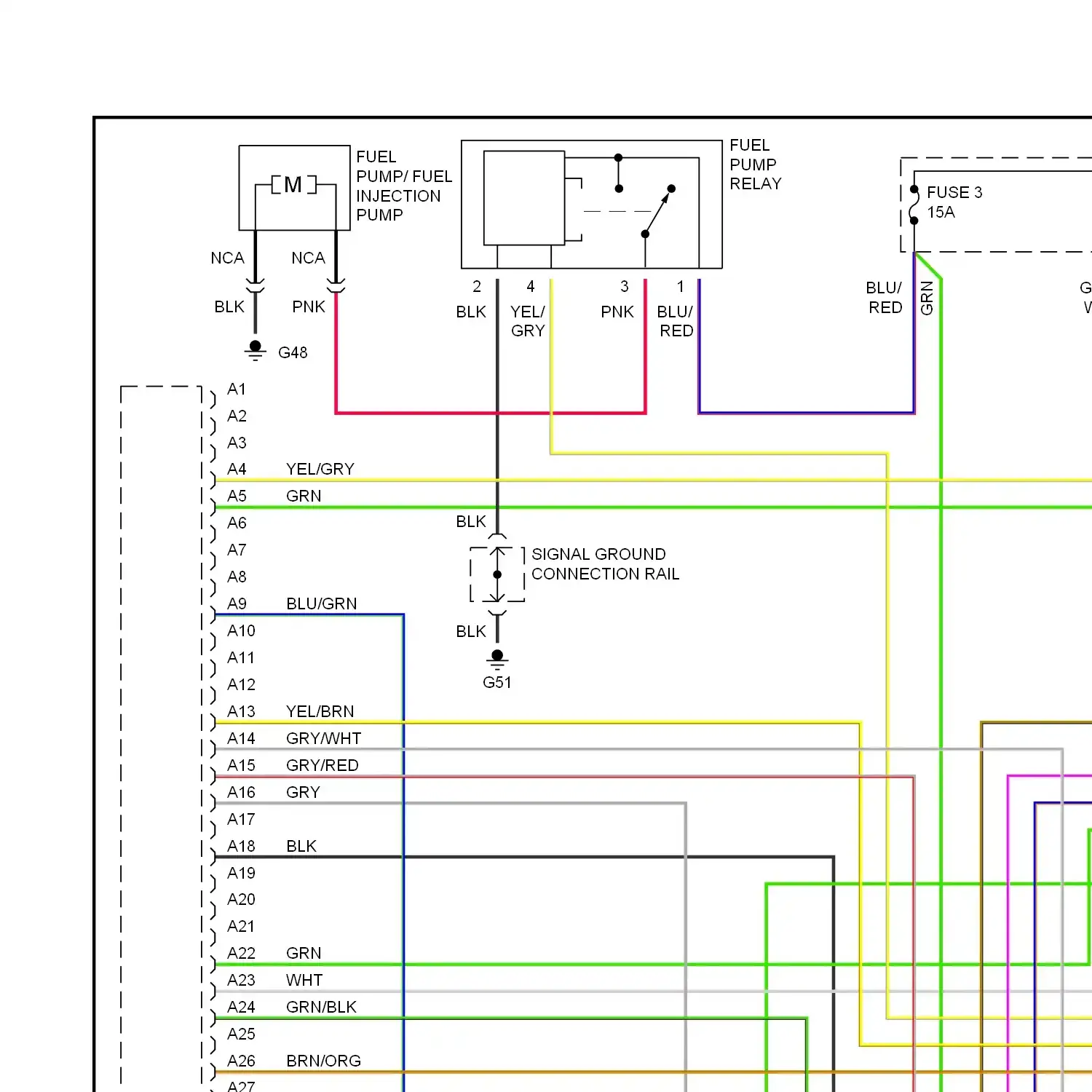Image resolution: width=1092 pixels, height=1092 pixels.
Task: Click the G48 ground symbol
Action: (x=255, y=351)
